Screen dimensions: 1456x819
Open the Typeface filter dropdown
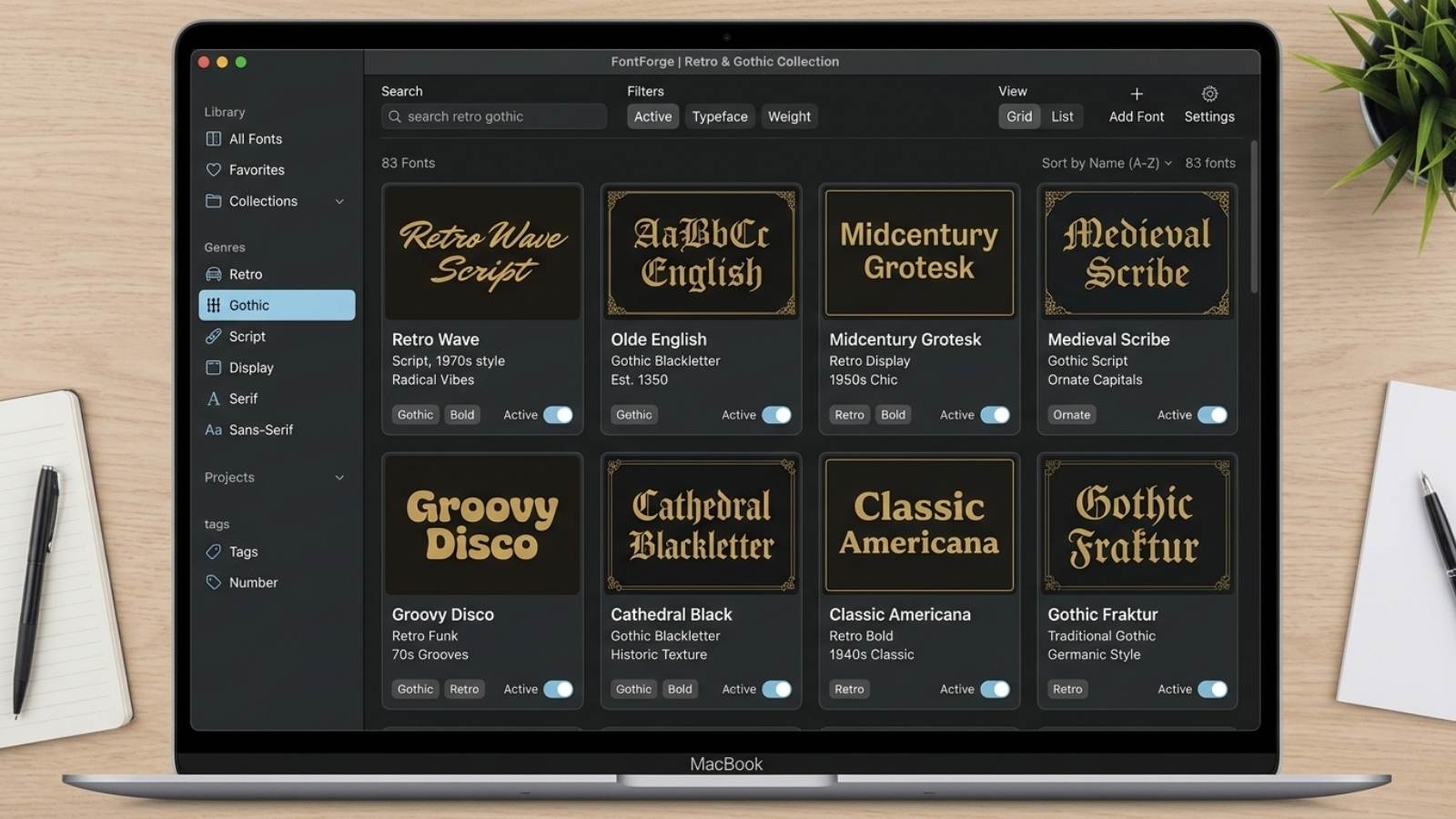click(720, 116)
